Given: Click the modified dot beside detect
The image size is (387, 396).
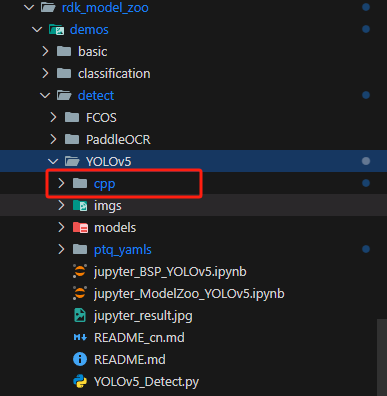Looking at the screenshot, I should (x=366, y=95).
